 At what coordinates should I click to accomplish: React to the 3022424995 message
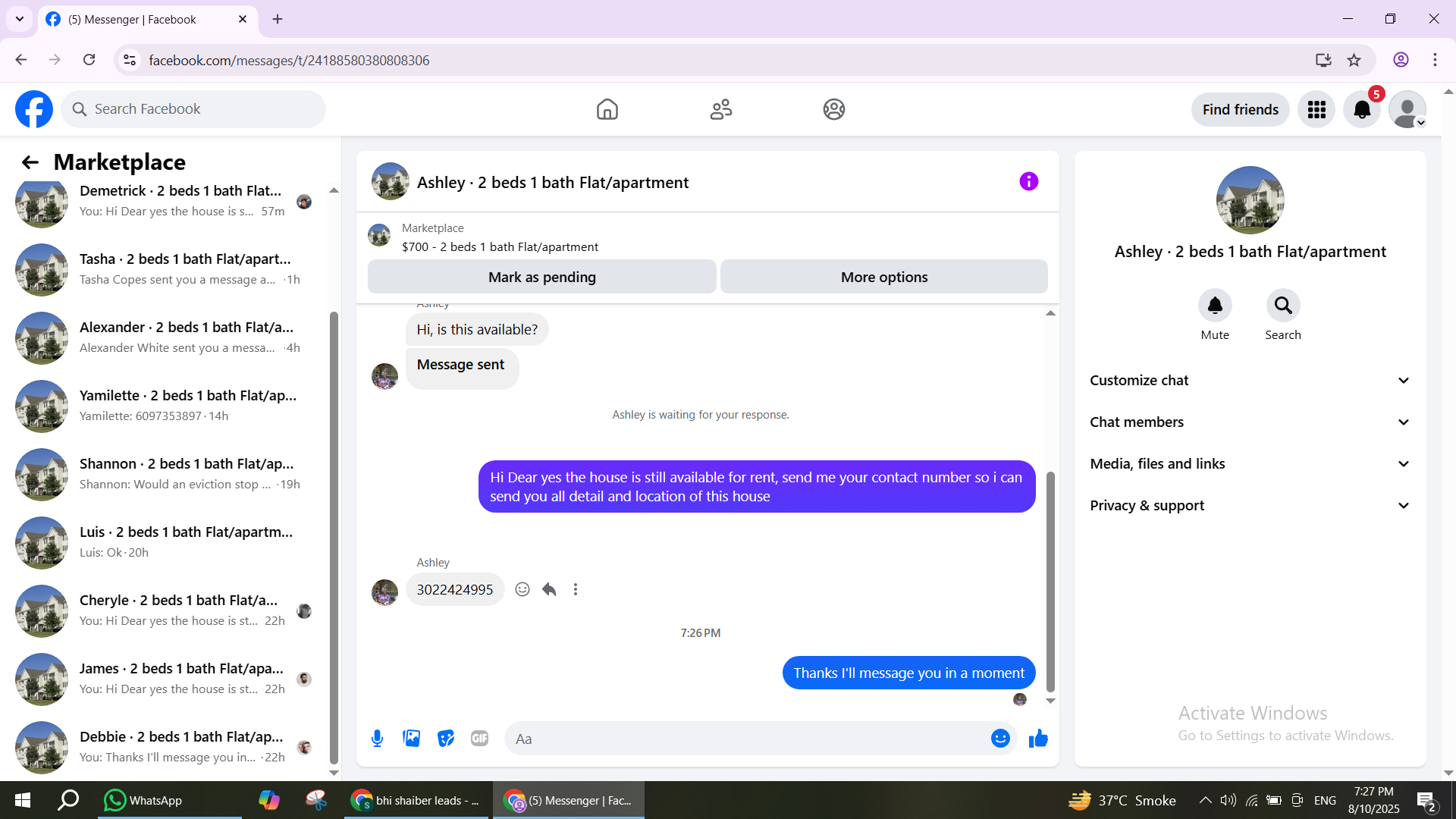coord(522,590)
